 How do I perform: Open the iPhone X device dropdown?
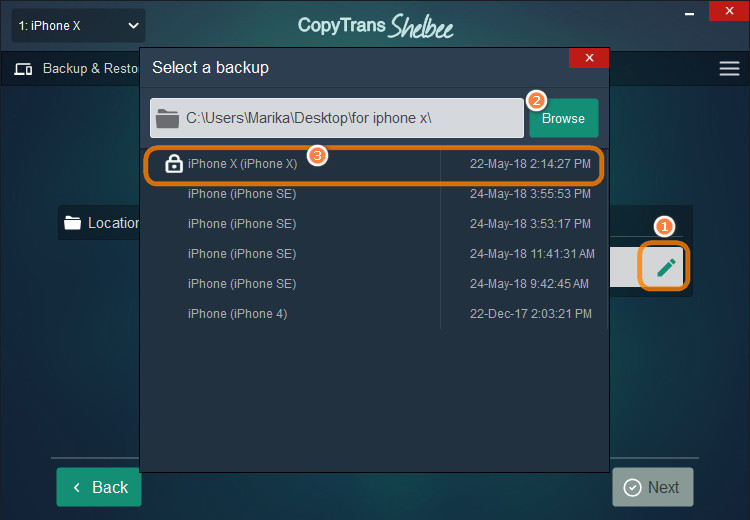tap(78, 26)
